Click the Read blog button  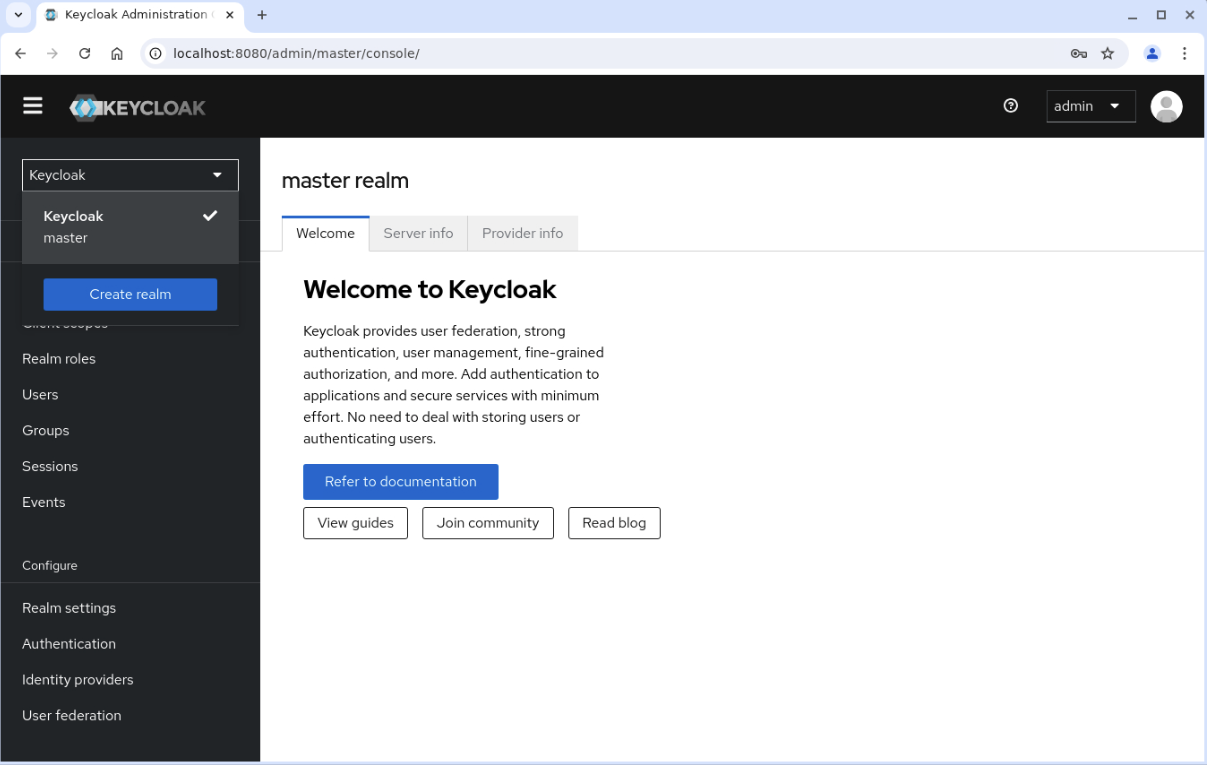[614, 523]
